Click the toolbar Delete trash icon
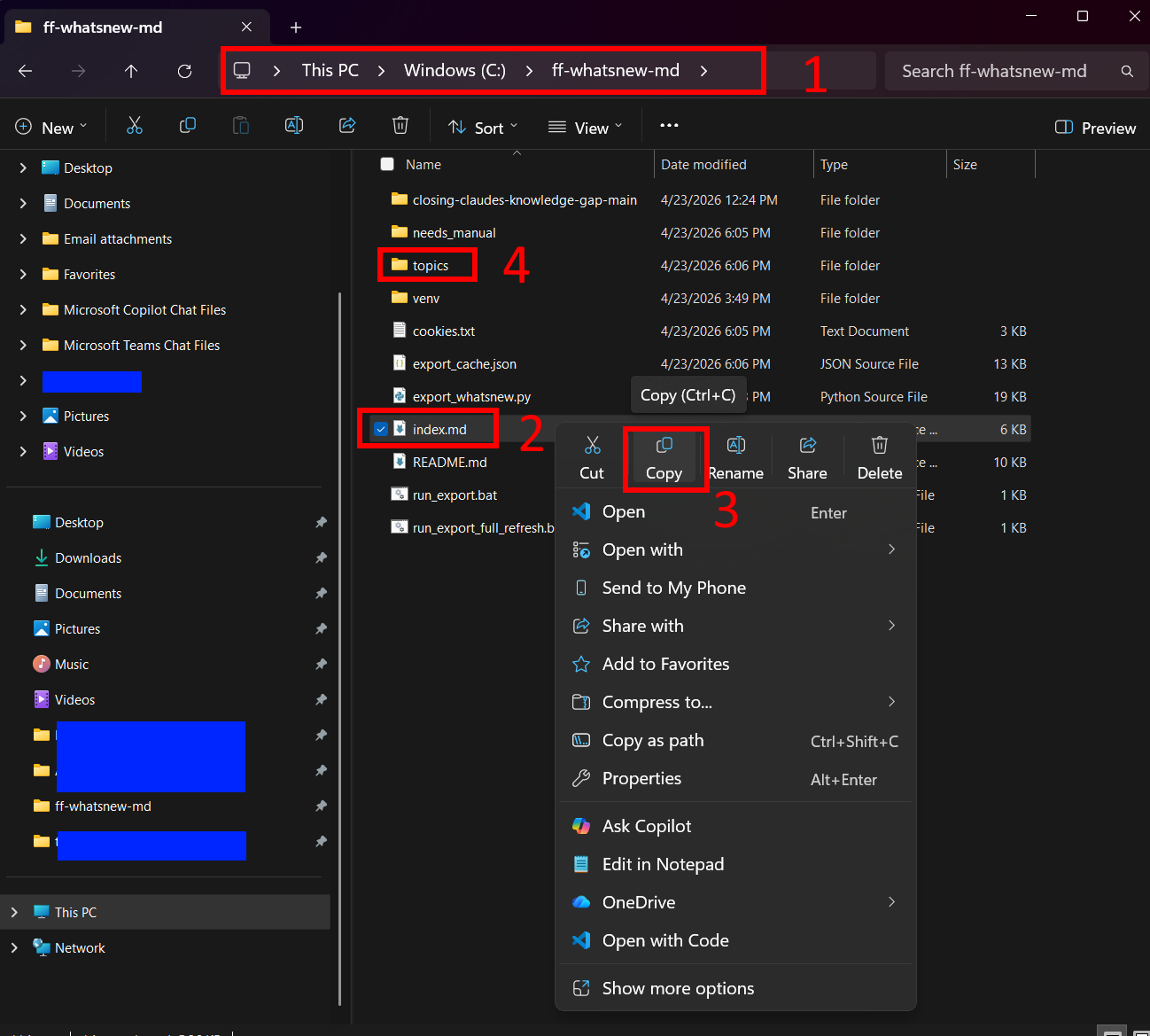This screenshot has height=1036, width=1150. pos(400,127)
